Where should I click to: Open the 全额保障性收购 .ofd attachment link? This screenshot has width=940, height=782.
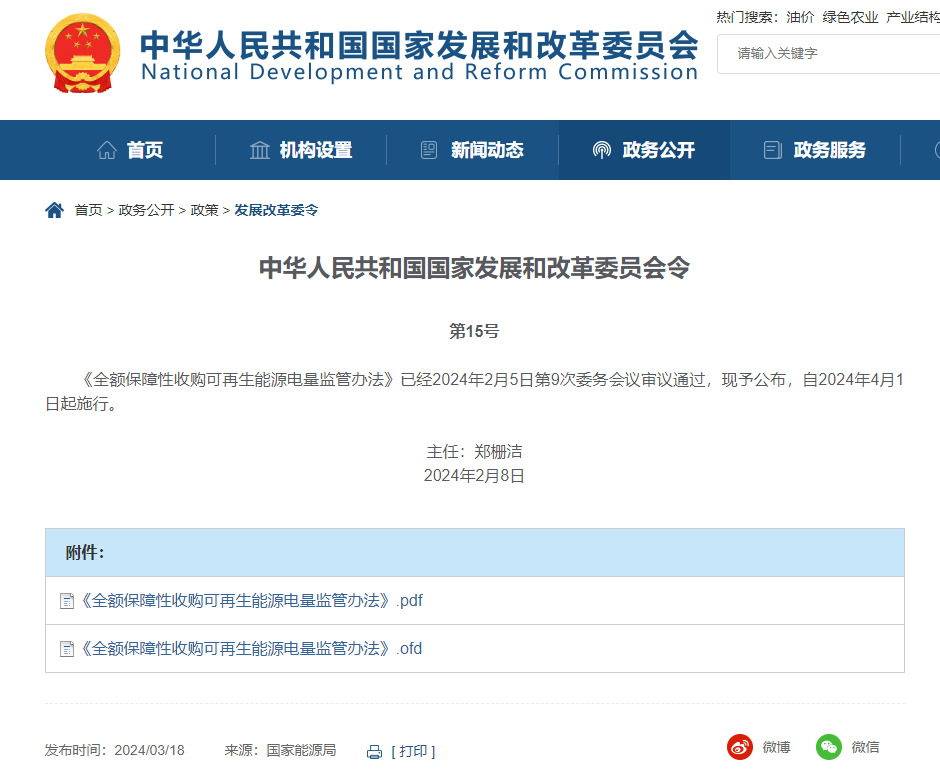coord(250,649)
